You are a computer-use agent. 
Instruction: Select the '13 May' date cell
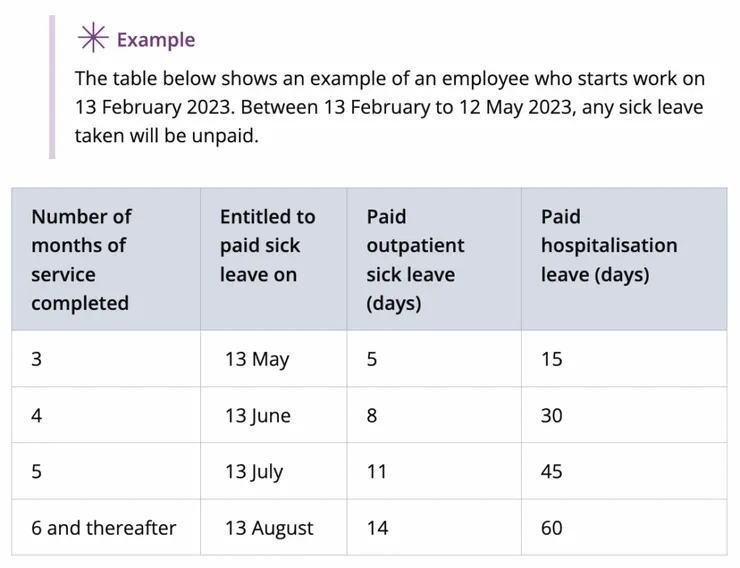257,359
